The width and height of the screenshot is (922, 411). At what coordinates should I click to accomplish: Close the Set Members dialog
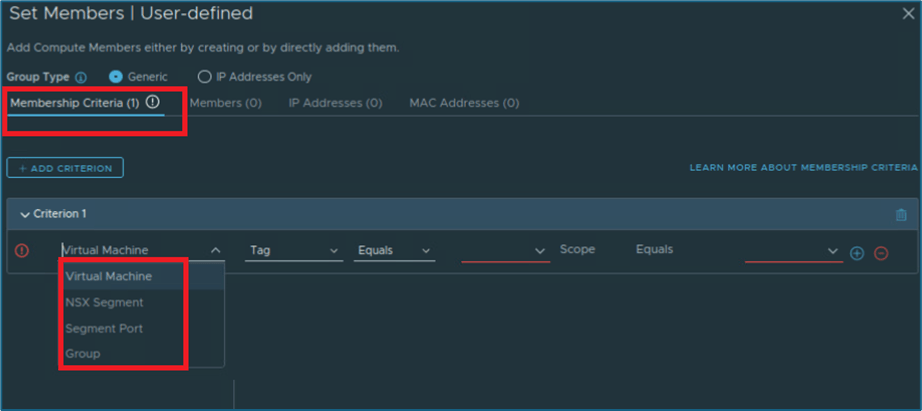coord(907,14)
